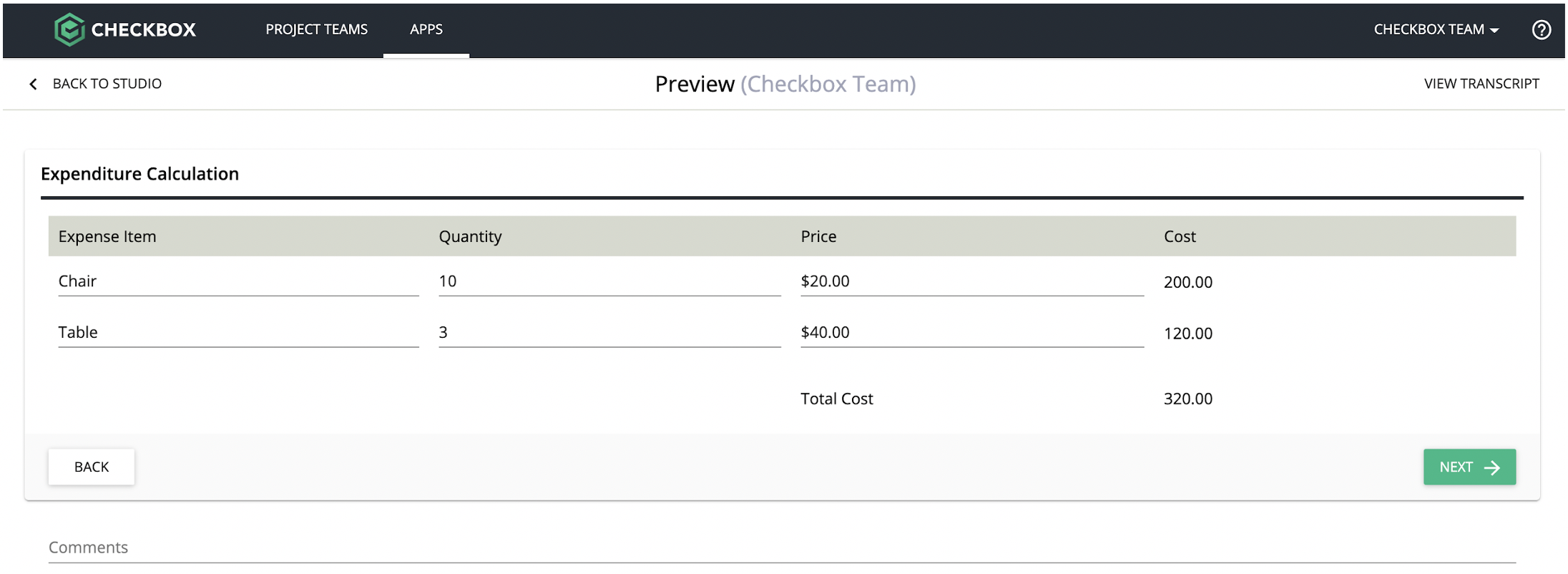
Task: Open the help question mark icon
Action: click(1541, 29)
